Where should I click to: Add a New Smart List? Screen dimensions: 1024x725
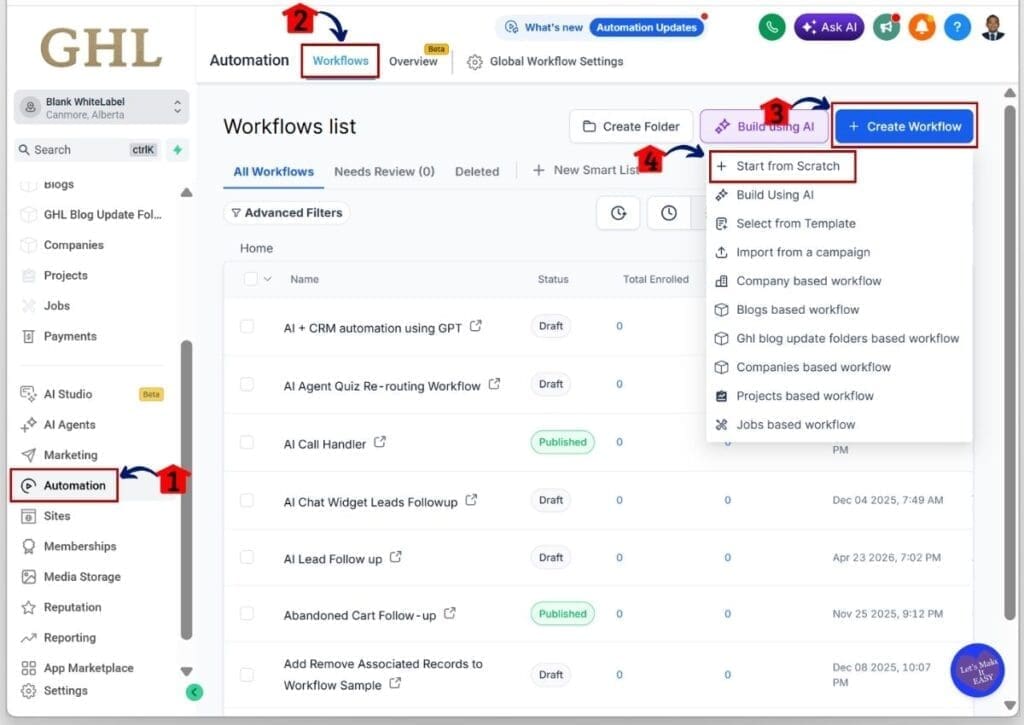coord(585,170)
